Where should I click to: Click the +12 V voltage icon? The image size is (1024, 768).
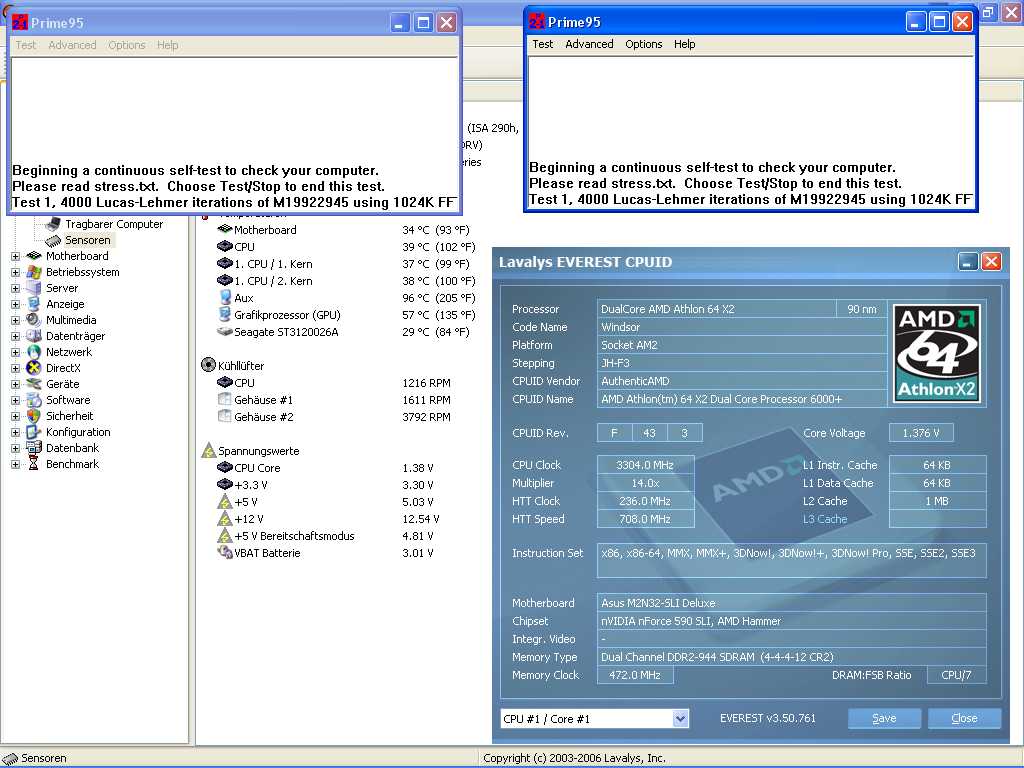click(x=225, y=519)
